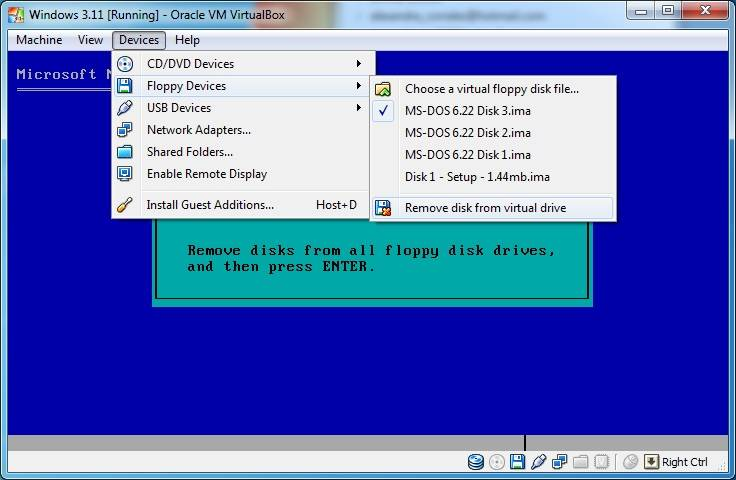Mount MS-DOS 6.22 Disk 1.ima floppy image
Image resolution: width=736 pixels, height=480 pixels.
click(x=467, y=155)
